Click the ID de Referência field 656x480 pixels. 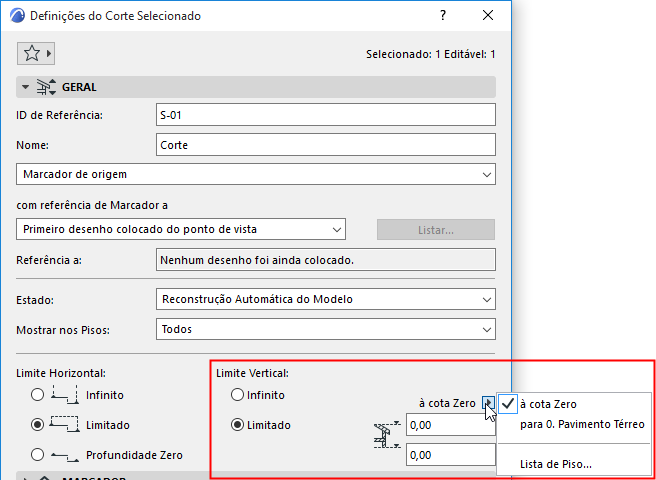tap(326, 115)
